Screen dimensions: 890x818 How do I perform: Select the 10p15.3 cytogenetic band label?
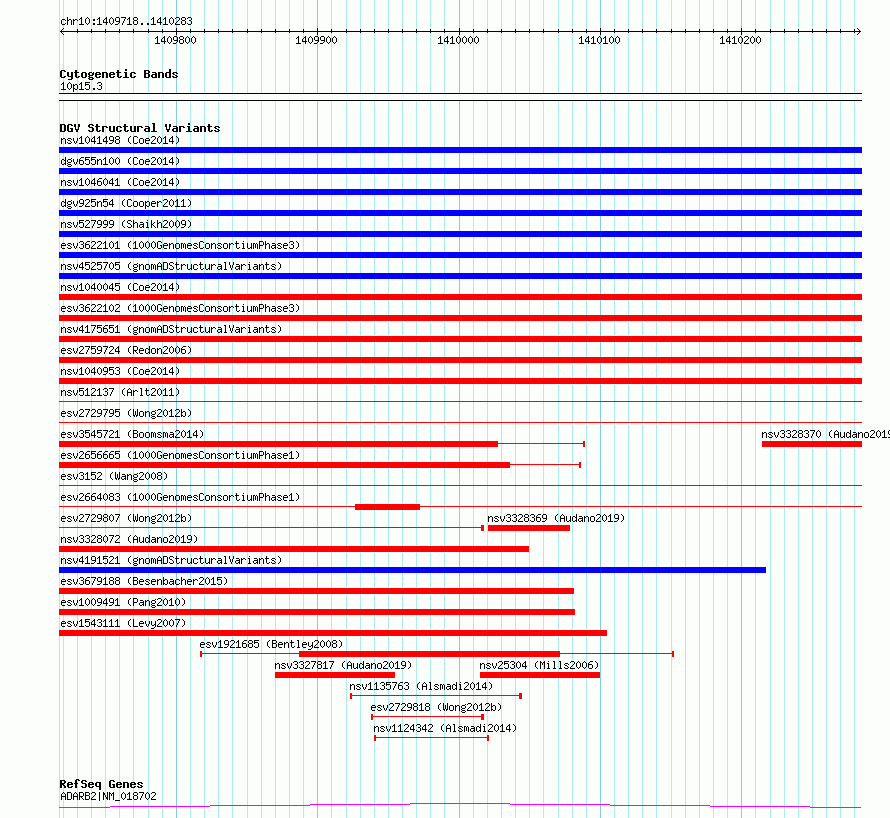click(81, 86)
